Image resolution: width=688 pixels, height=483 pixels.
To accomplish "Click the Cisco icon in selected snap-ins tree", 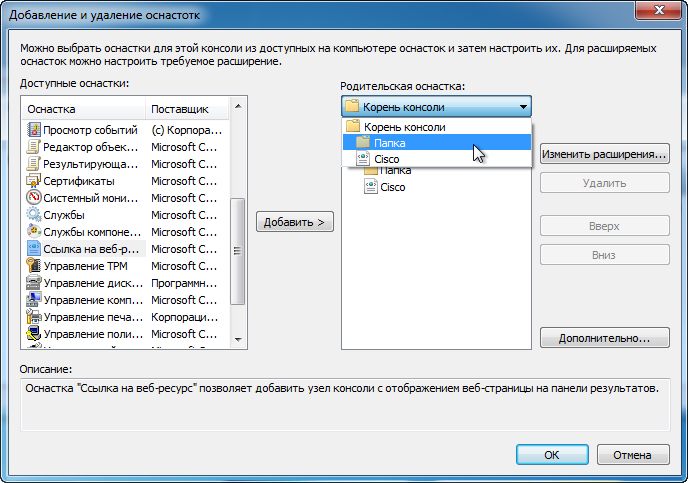I will coord(371,187).
